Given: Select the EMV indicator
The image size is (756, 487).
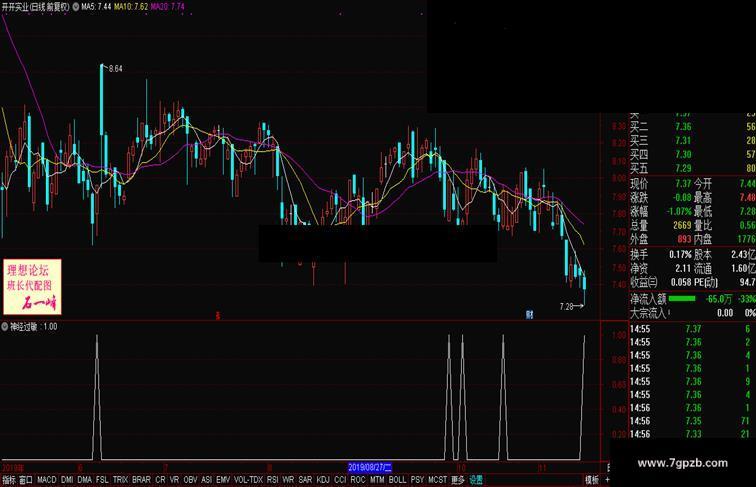Looking at the screenshot, I should tap(223, 480).
